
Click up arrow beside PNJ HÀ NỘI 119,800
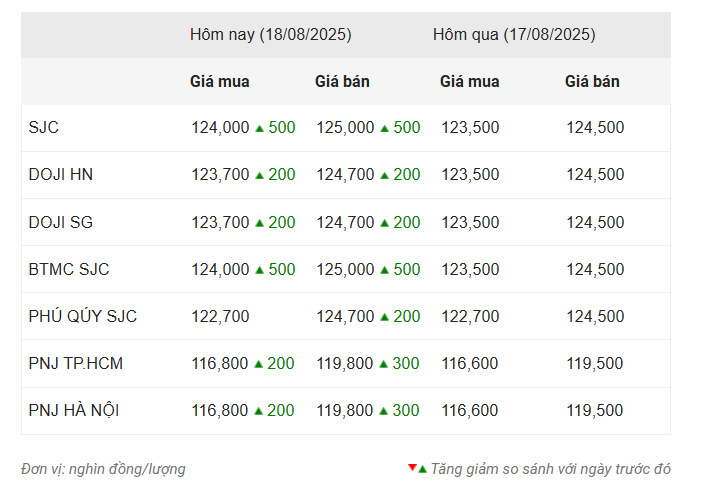coord(383,411)
